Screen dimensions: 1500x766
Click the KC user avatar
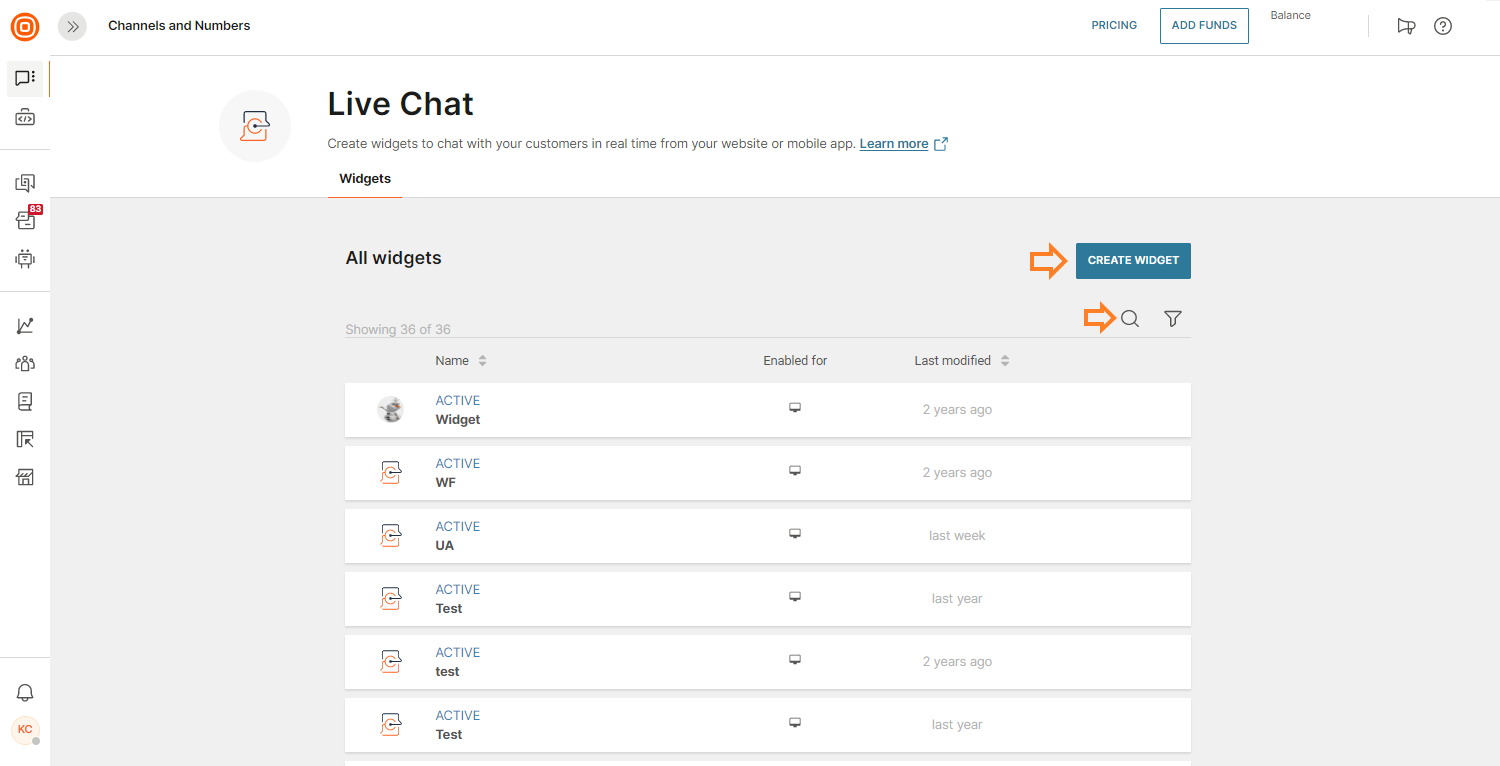(x=25, y=730)
